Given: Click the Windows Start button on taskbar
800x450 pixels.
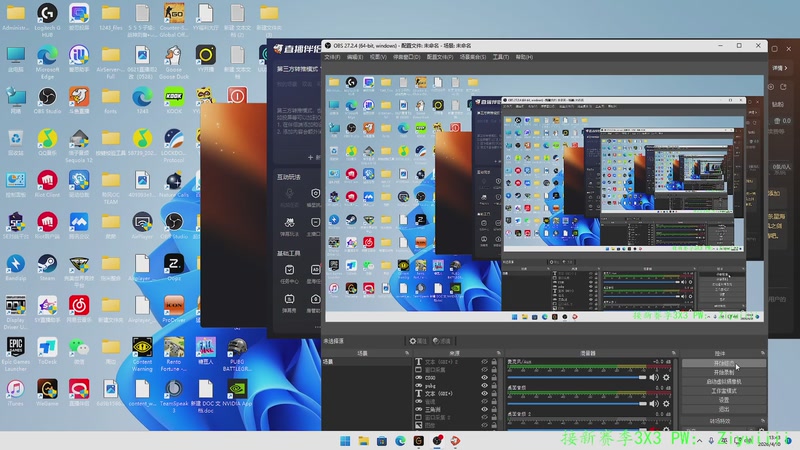Looking at the screenshot, I should point(345,440).
